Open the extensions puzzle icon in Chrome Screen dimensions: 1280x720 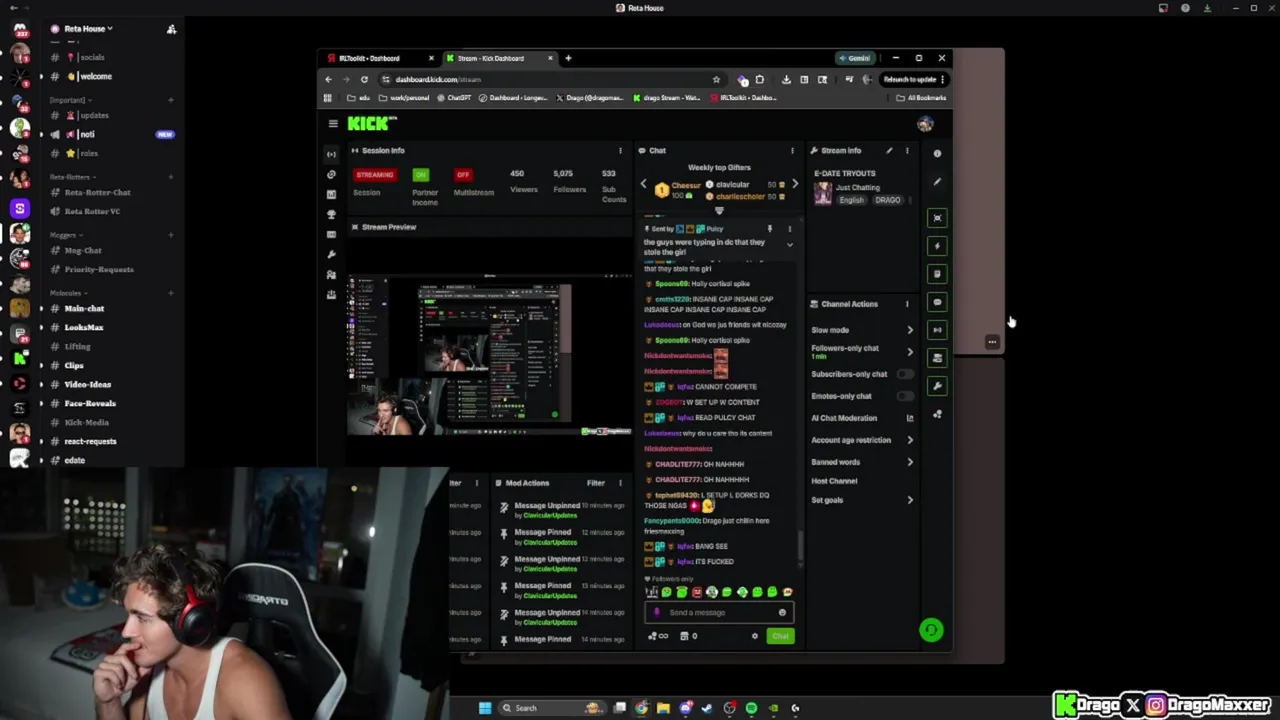760,79
